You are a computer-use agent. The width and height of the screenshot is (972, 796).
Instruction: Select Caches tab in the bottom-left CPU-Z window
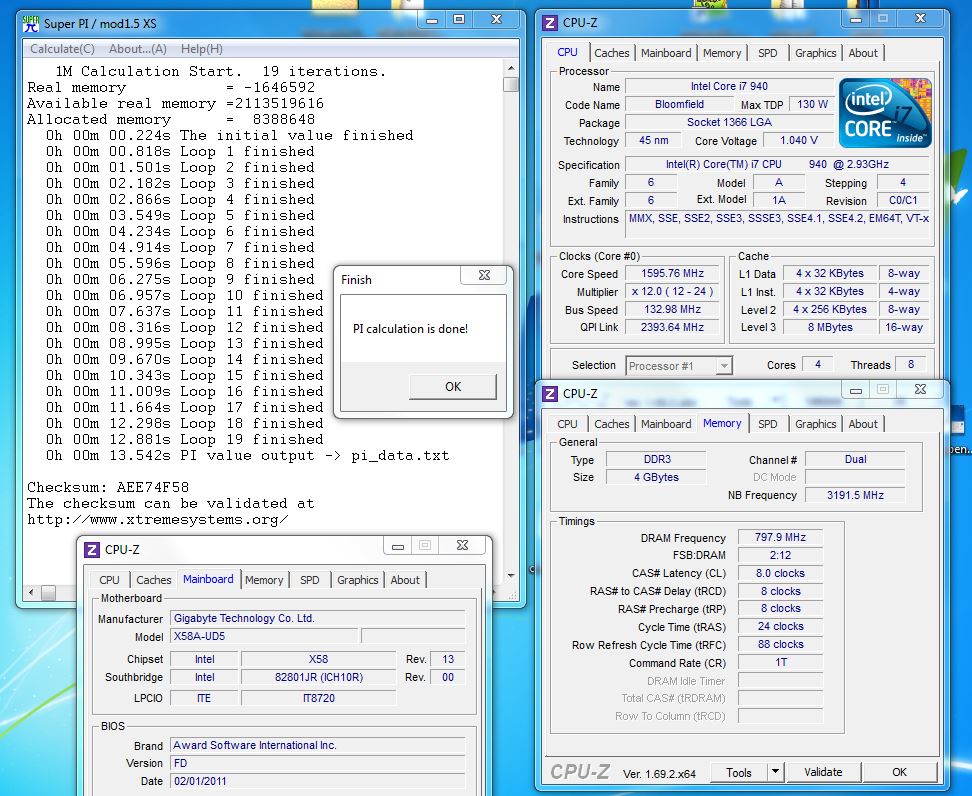point(153,580)
